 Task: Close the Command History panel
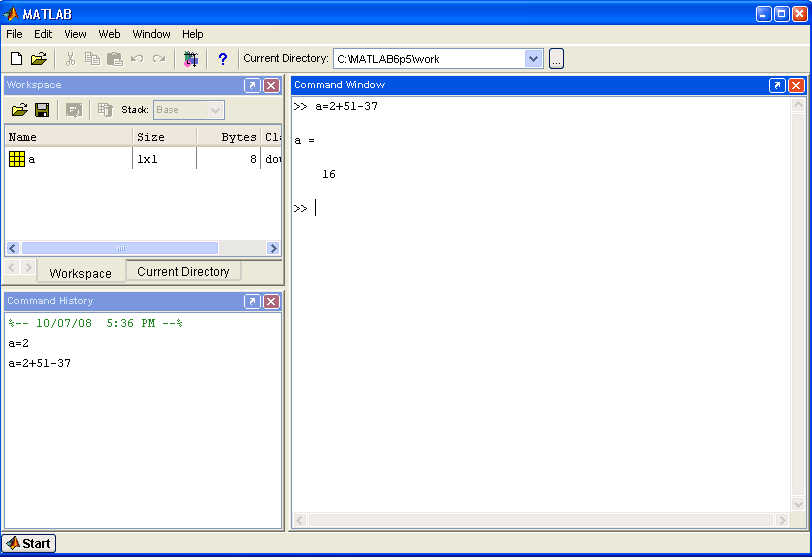pos(271,301)
